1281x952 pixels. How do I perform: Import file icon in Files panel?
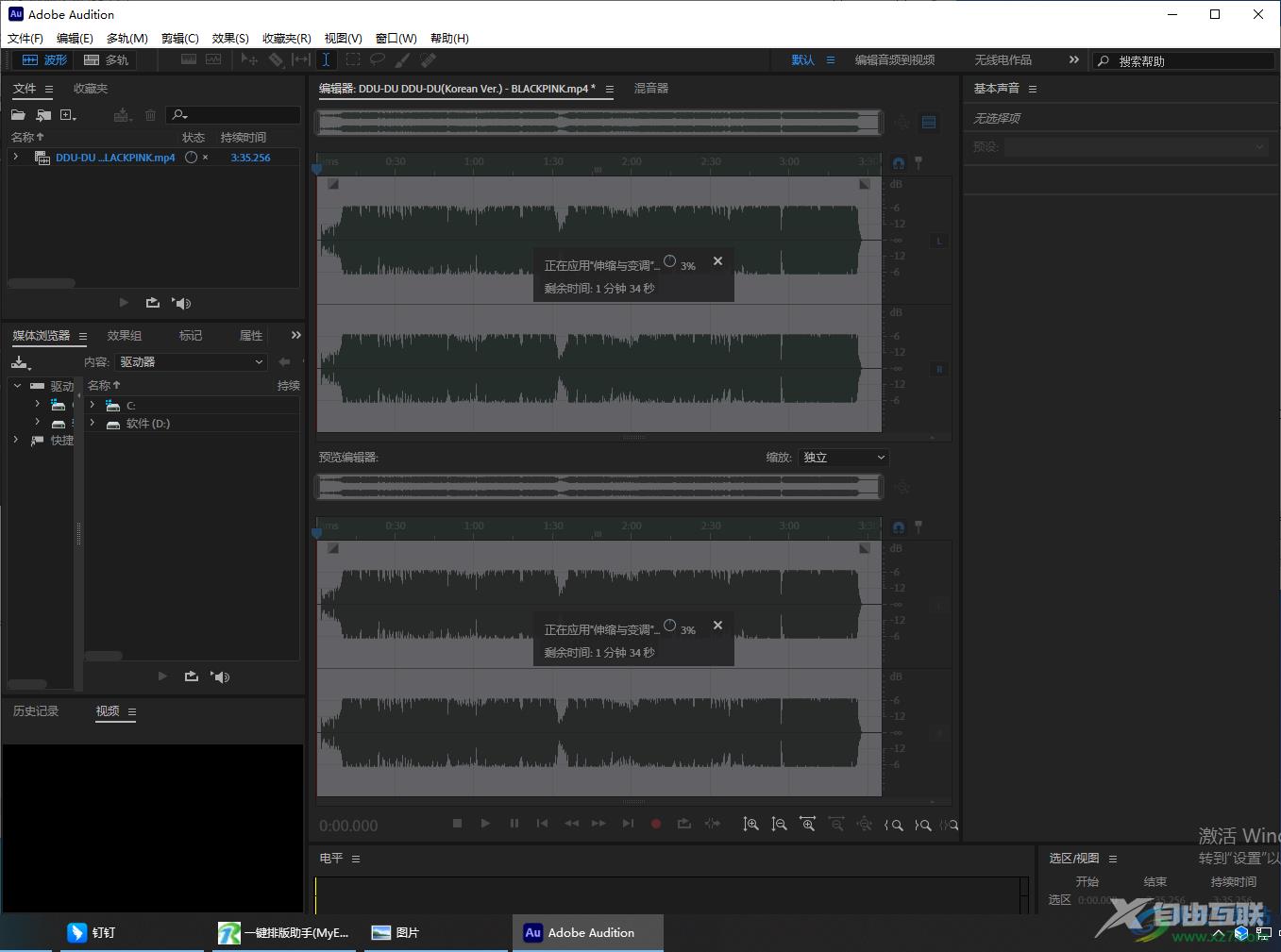(43, 115)
